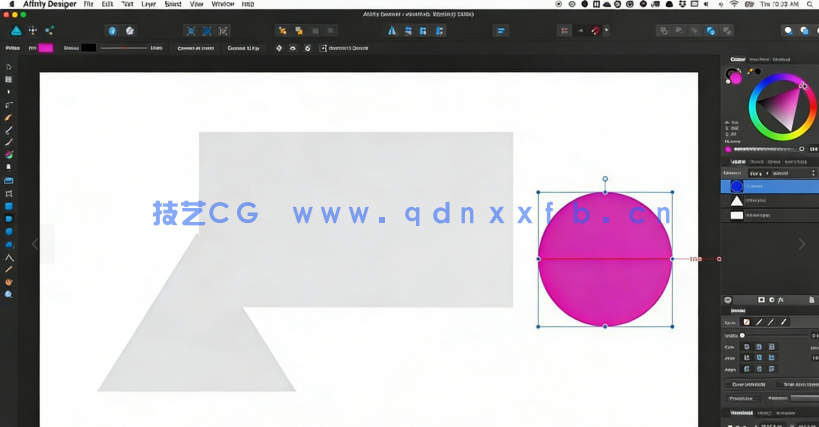Select the Vector Brush tool
This screenshot has width=819, height=427.
8,143
